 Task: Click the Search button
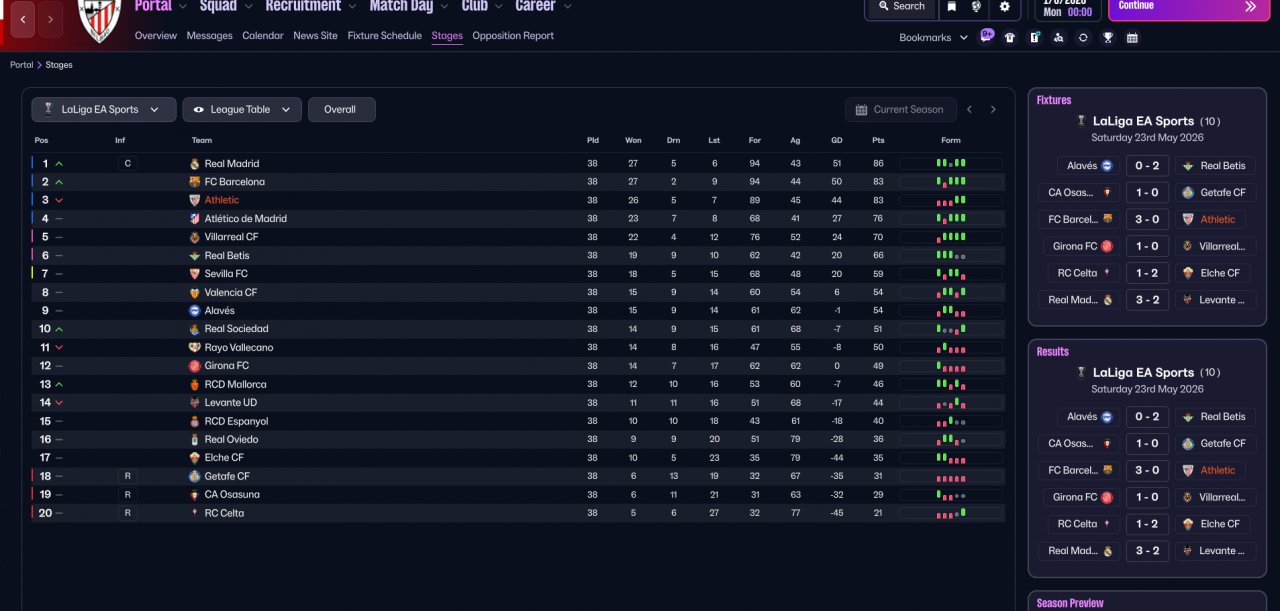[x=901, y=6]
